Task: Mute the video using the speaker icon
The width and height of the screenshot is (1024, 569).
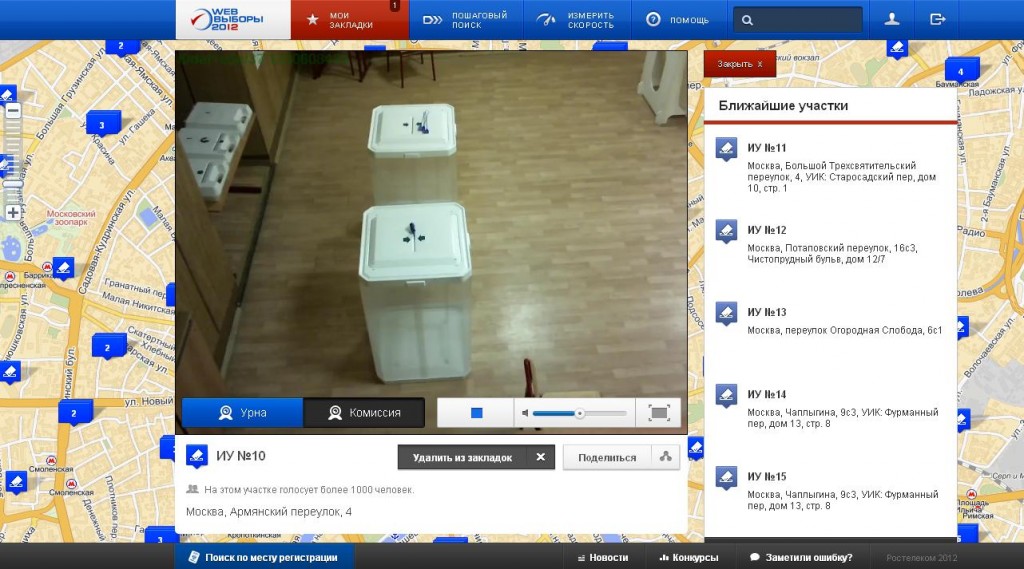Action: (x=524, y=413)
